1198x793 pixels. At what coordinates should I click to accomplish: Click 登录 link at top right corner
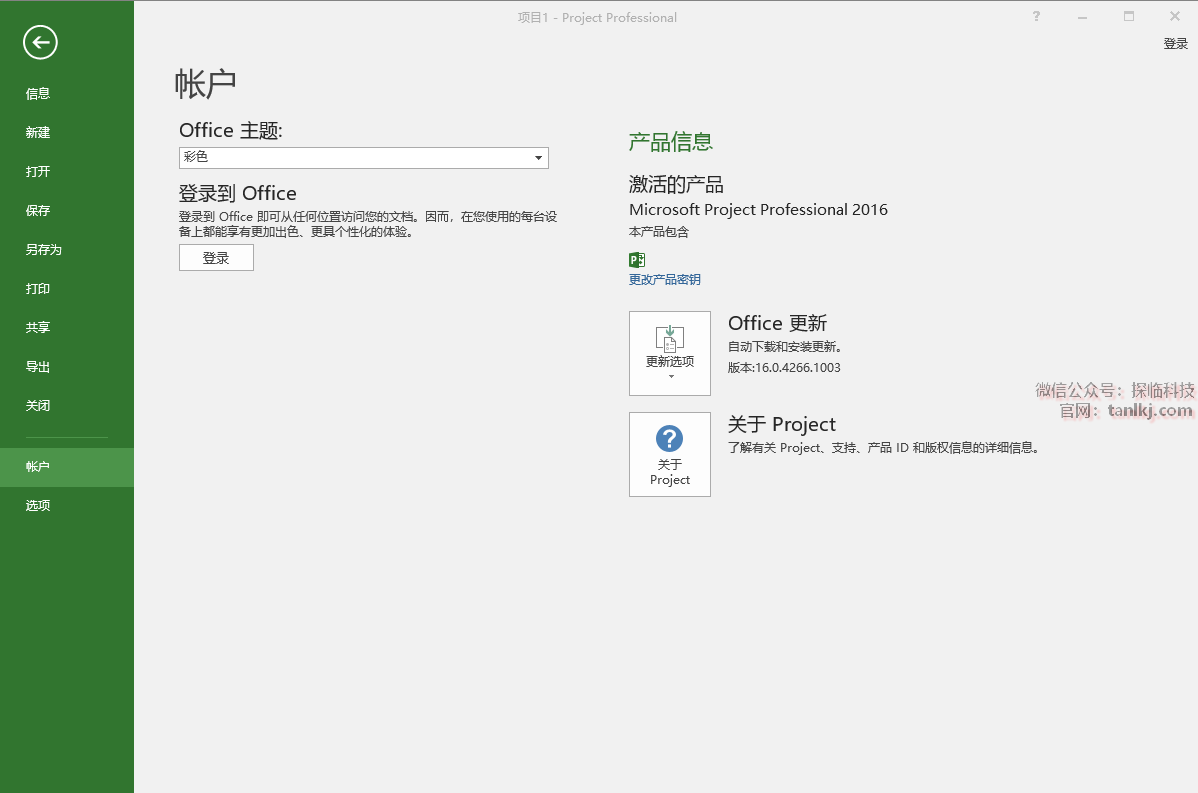coord(1175,44)
